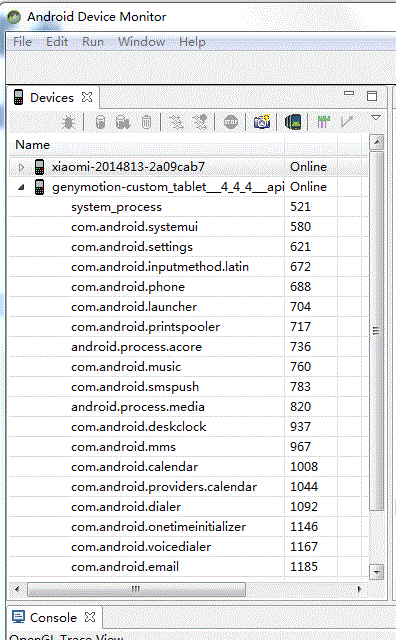
Task: Select the com.android.smspush process
Action: pyautogui.click(x=135, y=387)
